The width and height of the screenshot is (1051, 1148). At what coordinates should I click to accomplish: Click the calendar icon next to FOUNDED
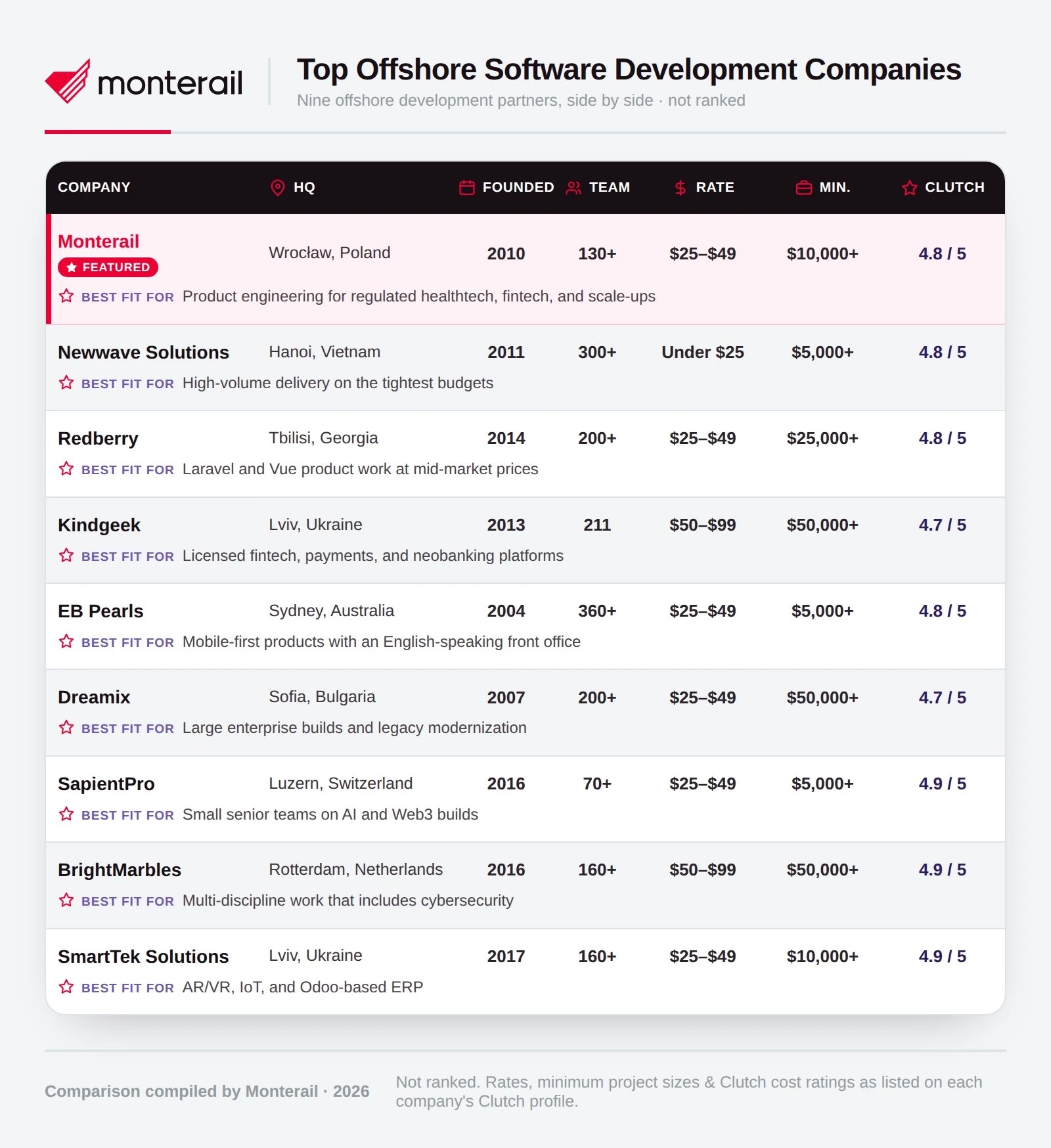point(467,188)
